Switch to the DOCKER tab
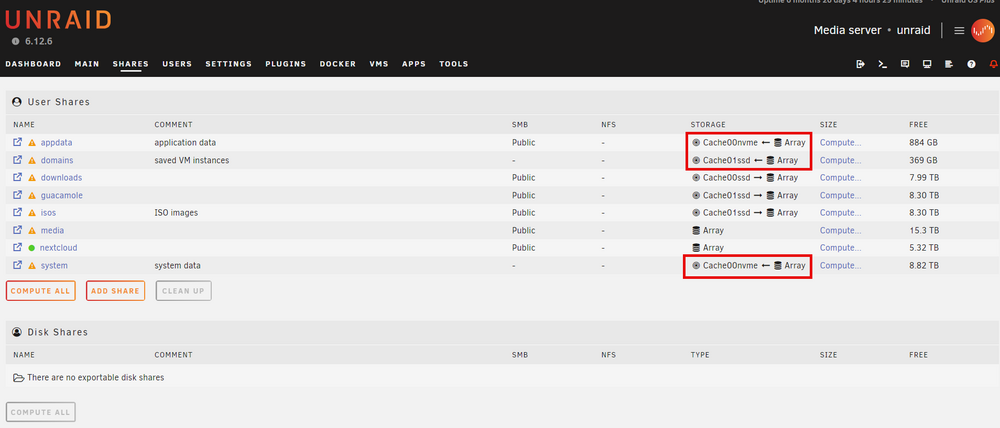The height and width of the screenshot is (428, 1000). tap(338, 64)
